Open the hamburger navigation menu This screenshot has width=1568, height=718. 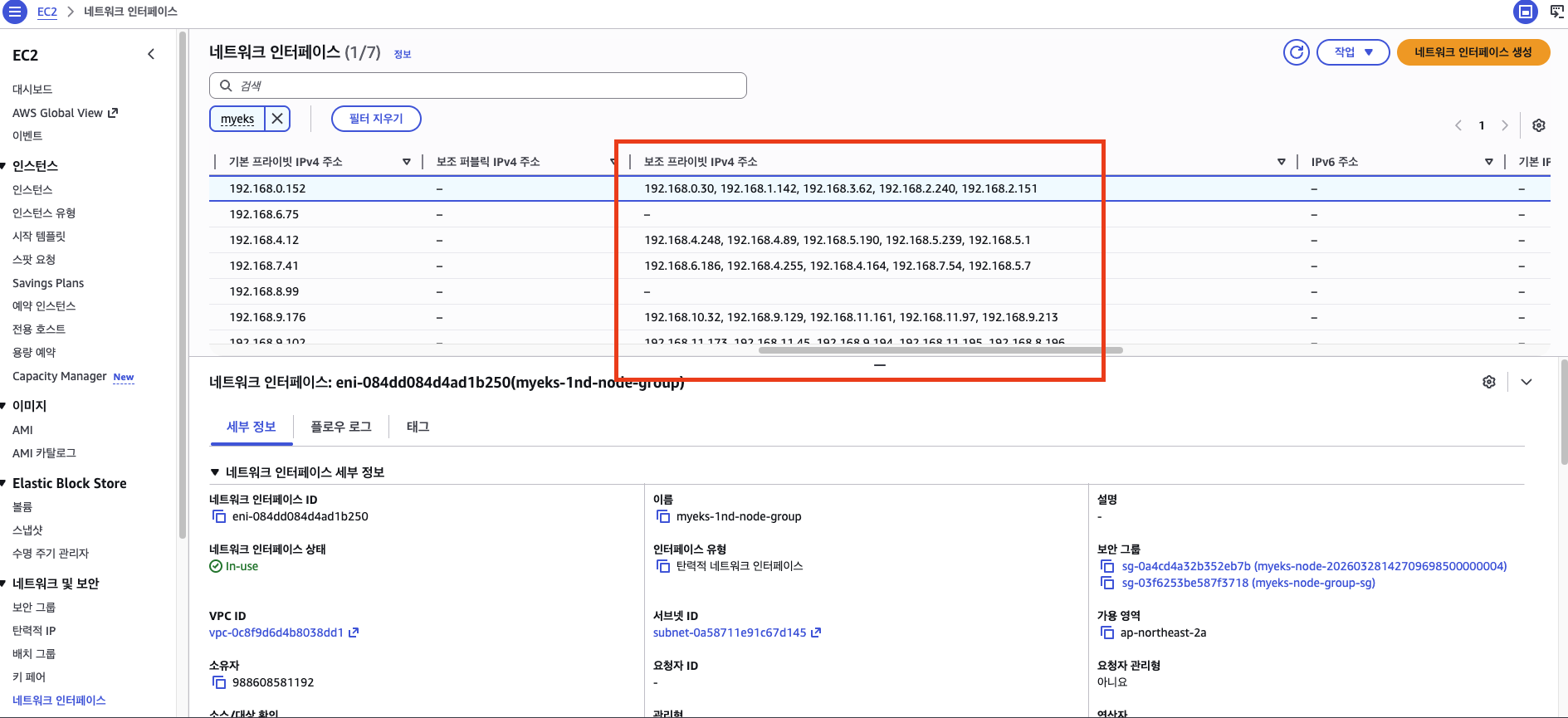click(x=15, y=12)
